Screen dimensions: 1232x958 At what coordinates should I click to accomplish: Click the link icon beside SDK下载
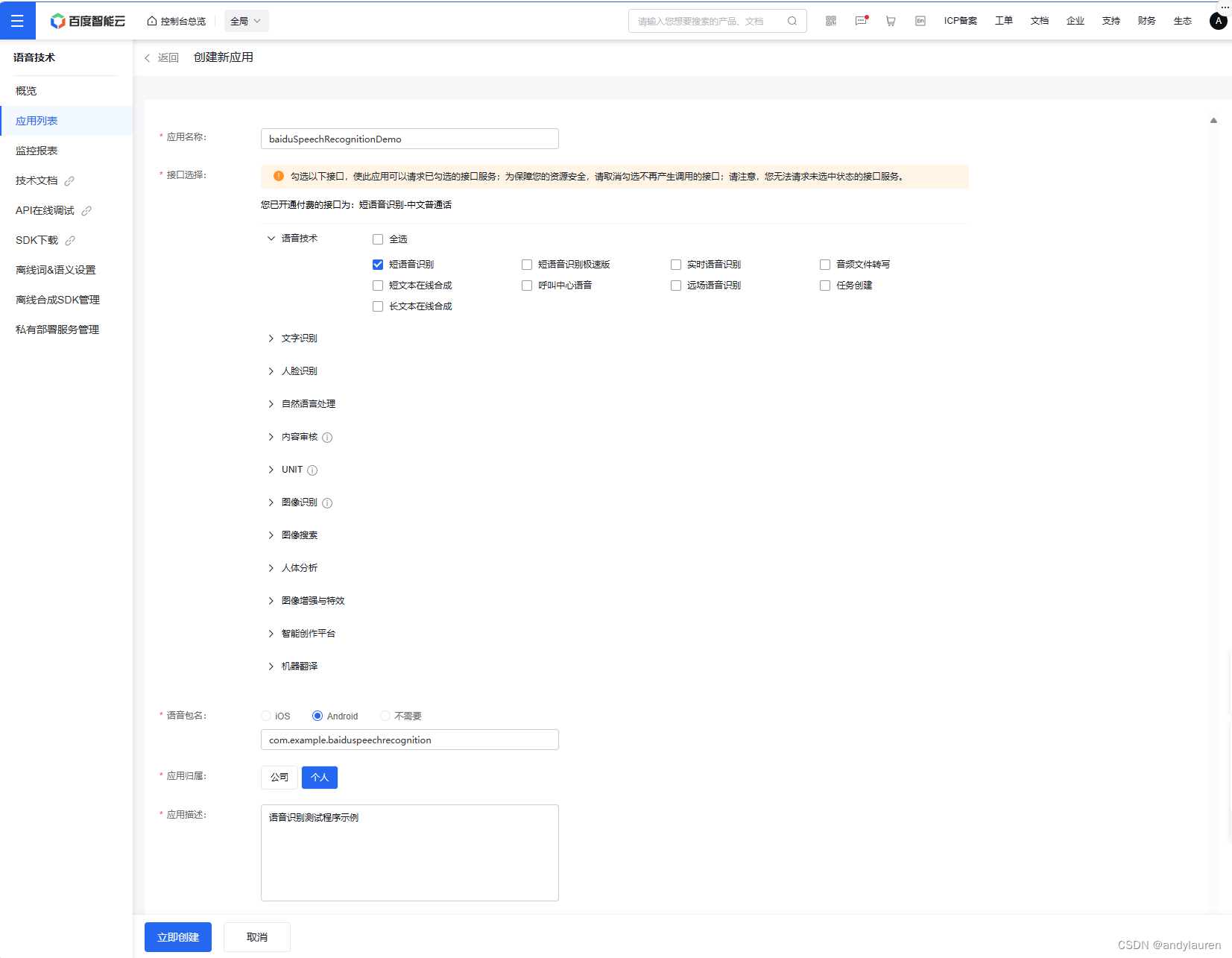[70, 241]
